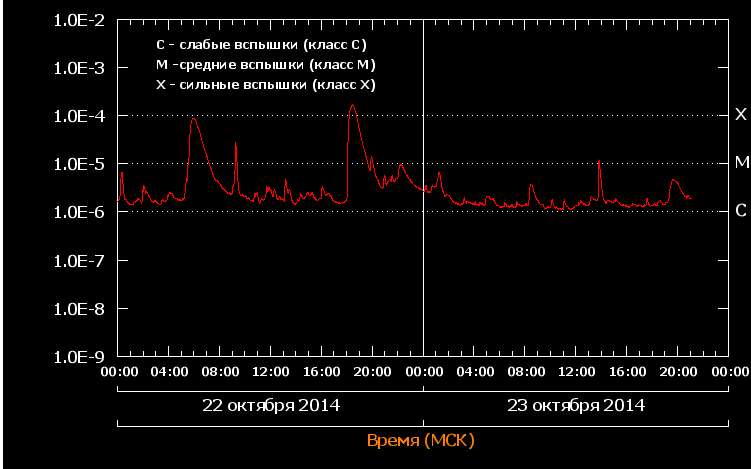Click the 1.0E-7 y-axis label

(79, 261)
